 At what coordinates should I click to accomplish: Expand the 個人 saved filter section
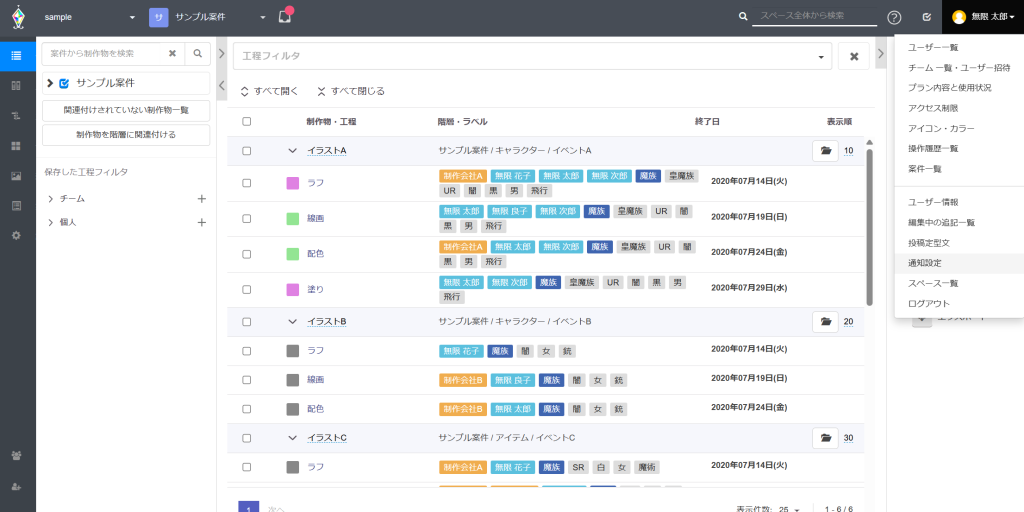[x=50, y=222]
